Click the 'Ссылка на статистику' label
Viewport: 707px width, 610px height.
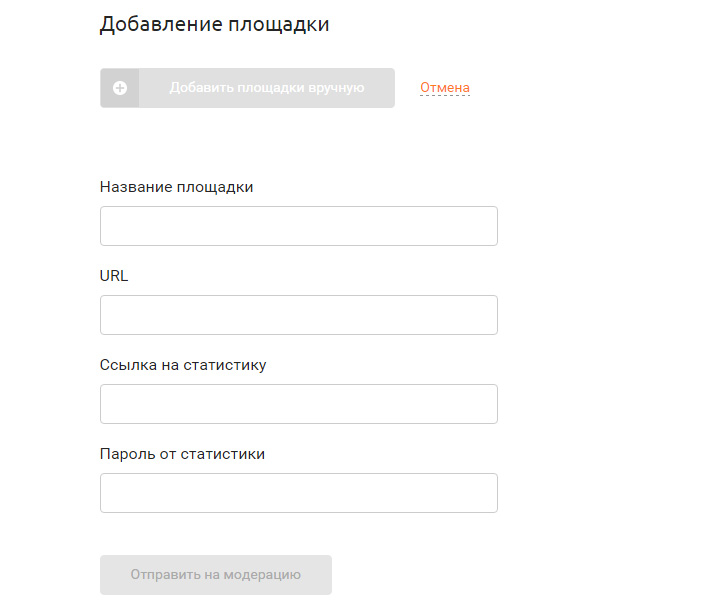click(183, 365)
